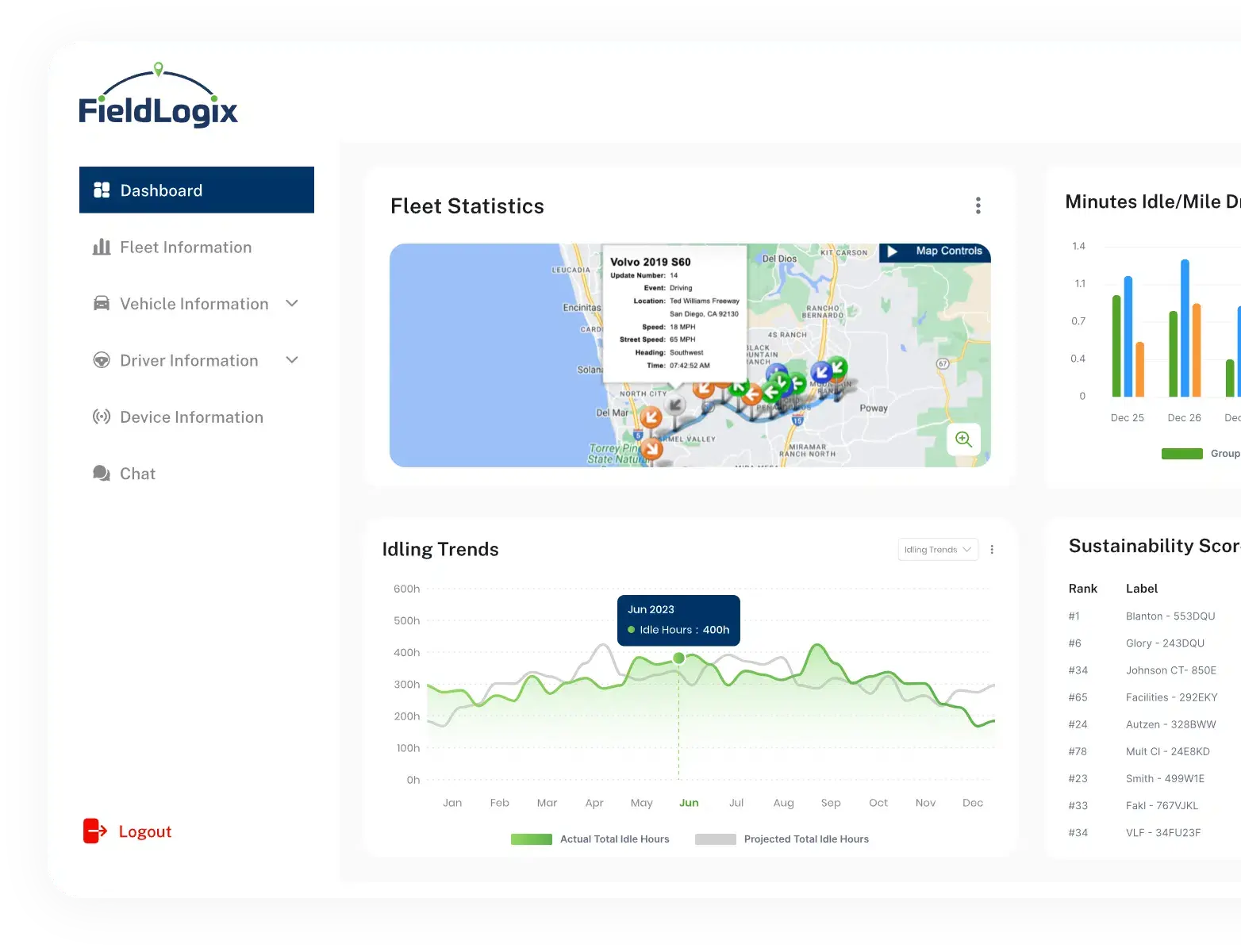Expand the Driver Information chevron
The width and height of the screenshot is (1241, 952).
(x=292, y=360)
